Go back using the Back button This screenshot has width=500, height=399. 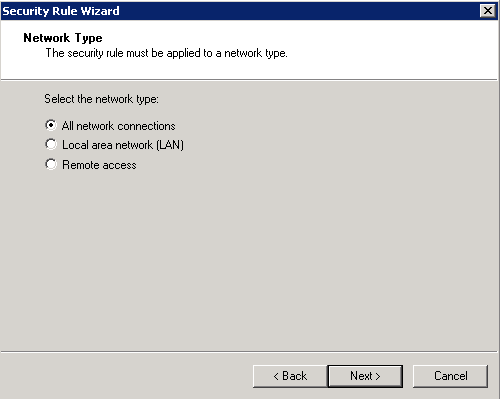(x=290, y=376)
